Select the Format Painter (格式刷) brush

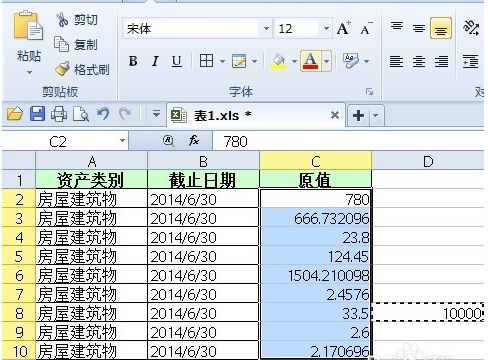(x=82, y=69)
